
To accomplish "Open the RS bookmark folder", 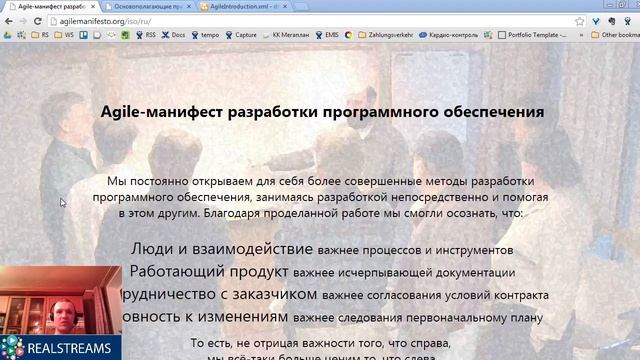I will [40, 36].
